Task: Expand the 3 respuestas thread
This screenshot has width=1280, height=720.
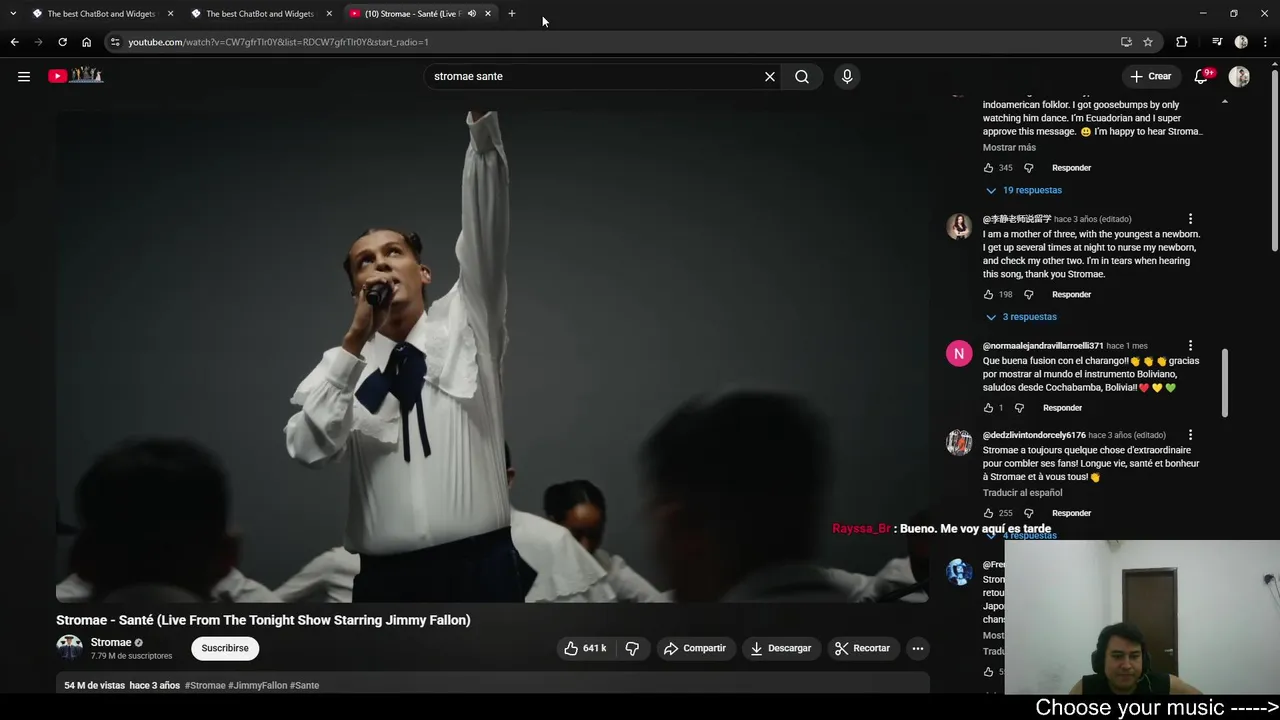Action: (1021, 317)
